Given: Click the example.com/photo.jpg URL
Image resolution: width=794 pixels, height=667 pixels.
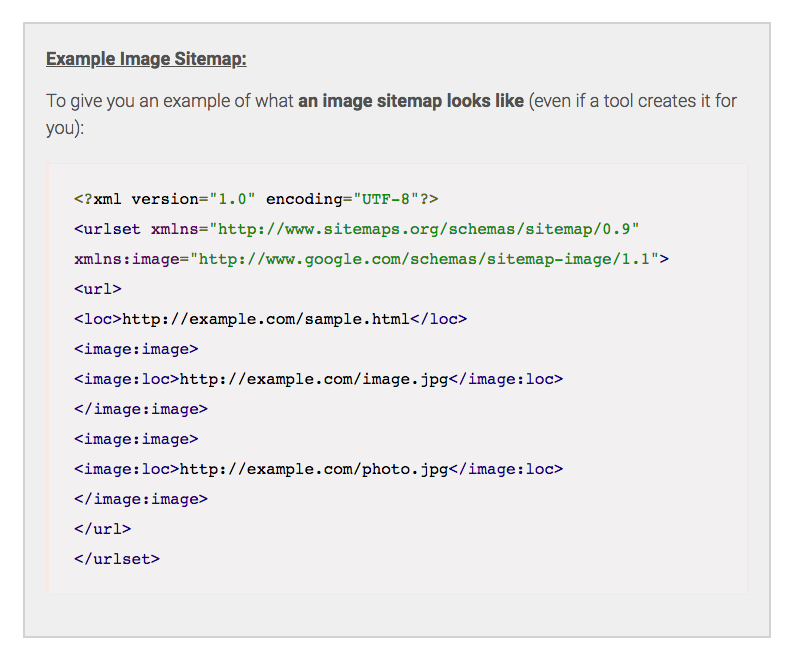Looking at the screenshot, I should 314,469.
